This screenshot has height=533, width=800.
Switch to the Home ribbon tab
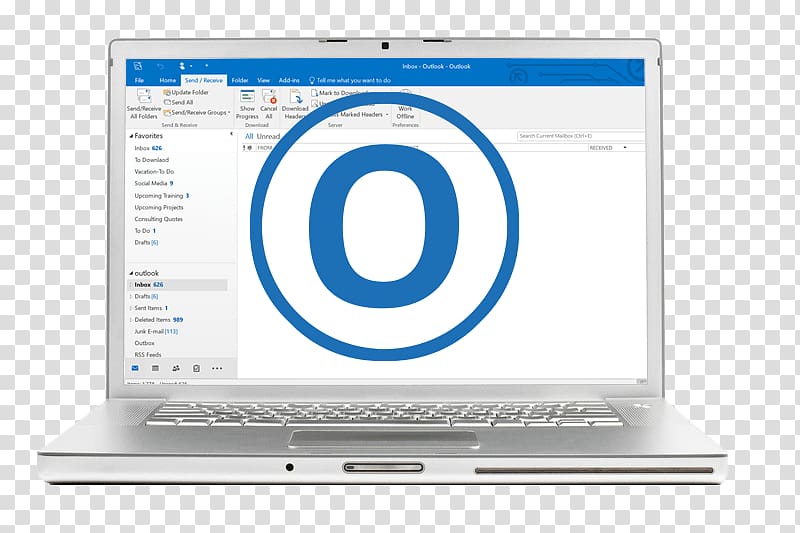coord(167,80)
